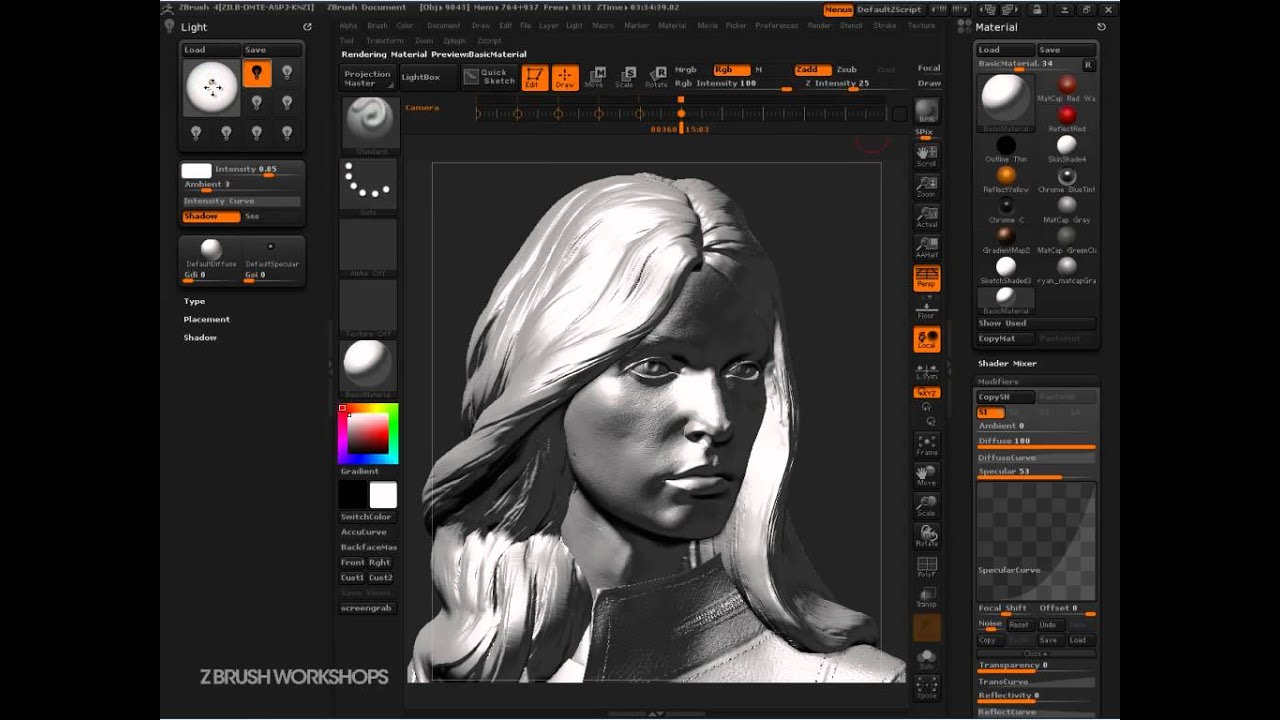Open the Render menu

coord(819,26)
